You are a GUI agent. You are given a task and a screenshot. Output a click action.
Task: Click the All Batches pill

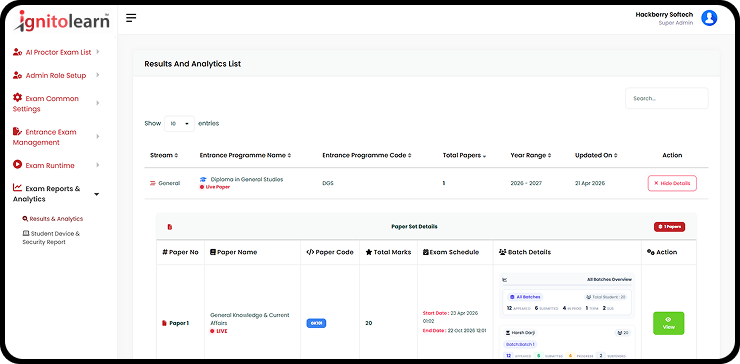pos(525,297)
